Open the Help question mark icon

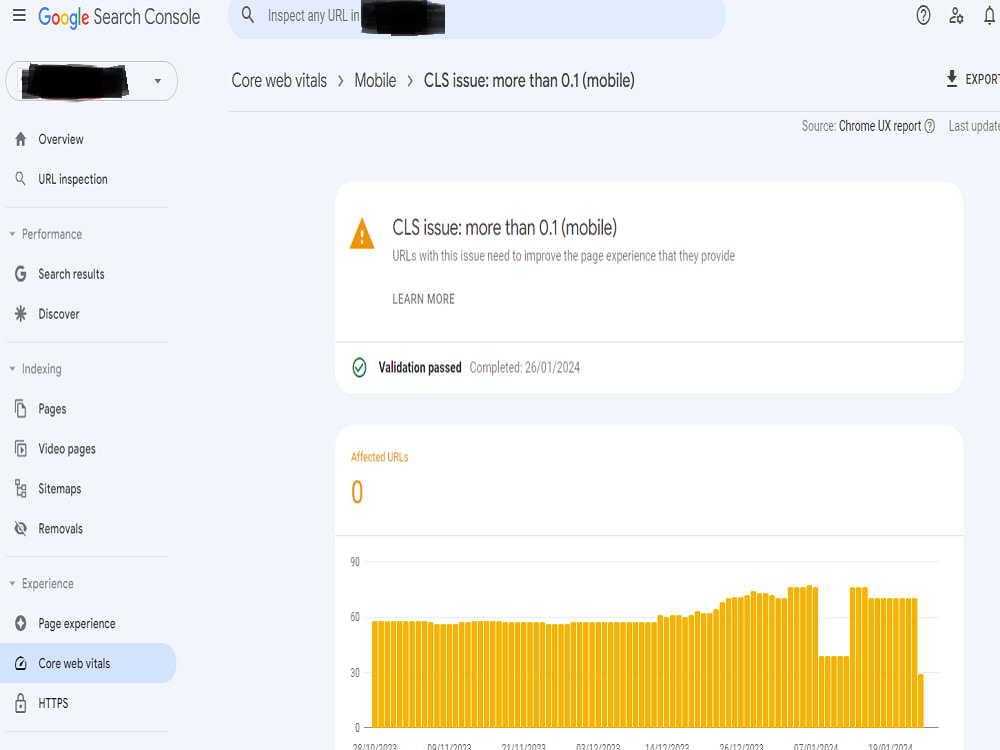coord(923,15)
